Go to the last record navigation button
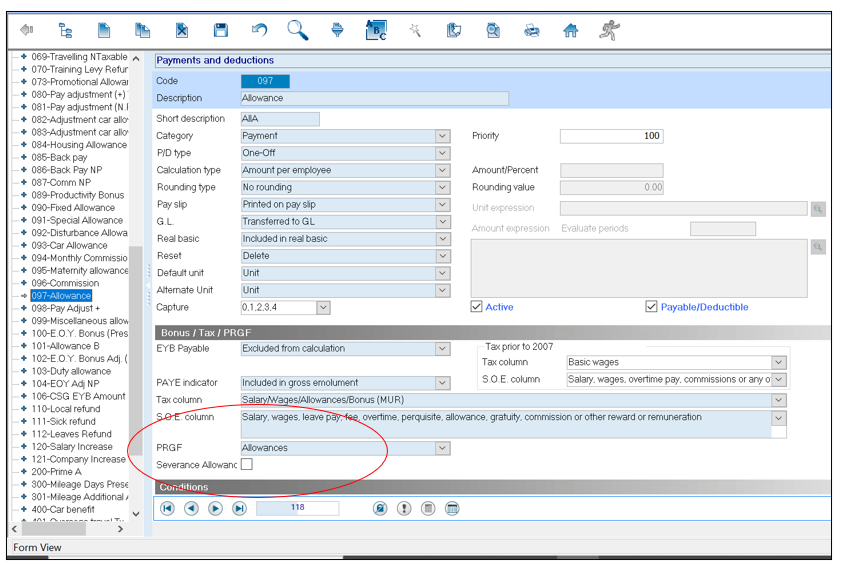Viewport: 842px width, 565px height. pos(239,508)
